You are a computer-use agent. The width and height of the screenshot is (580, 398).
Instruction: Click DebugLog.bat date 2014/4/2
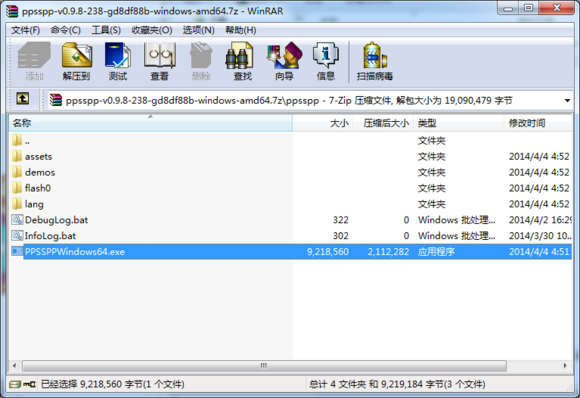point(540,220)
